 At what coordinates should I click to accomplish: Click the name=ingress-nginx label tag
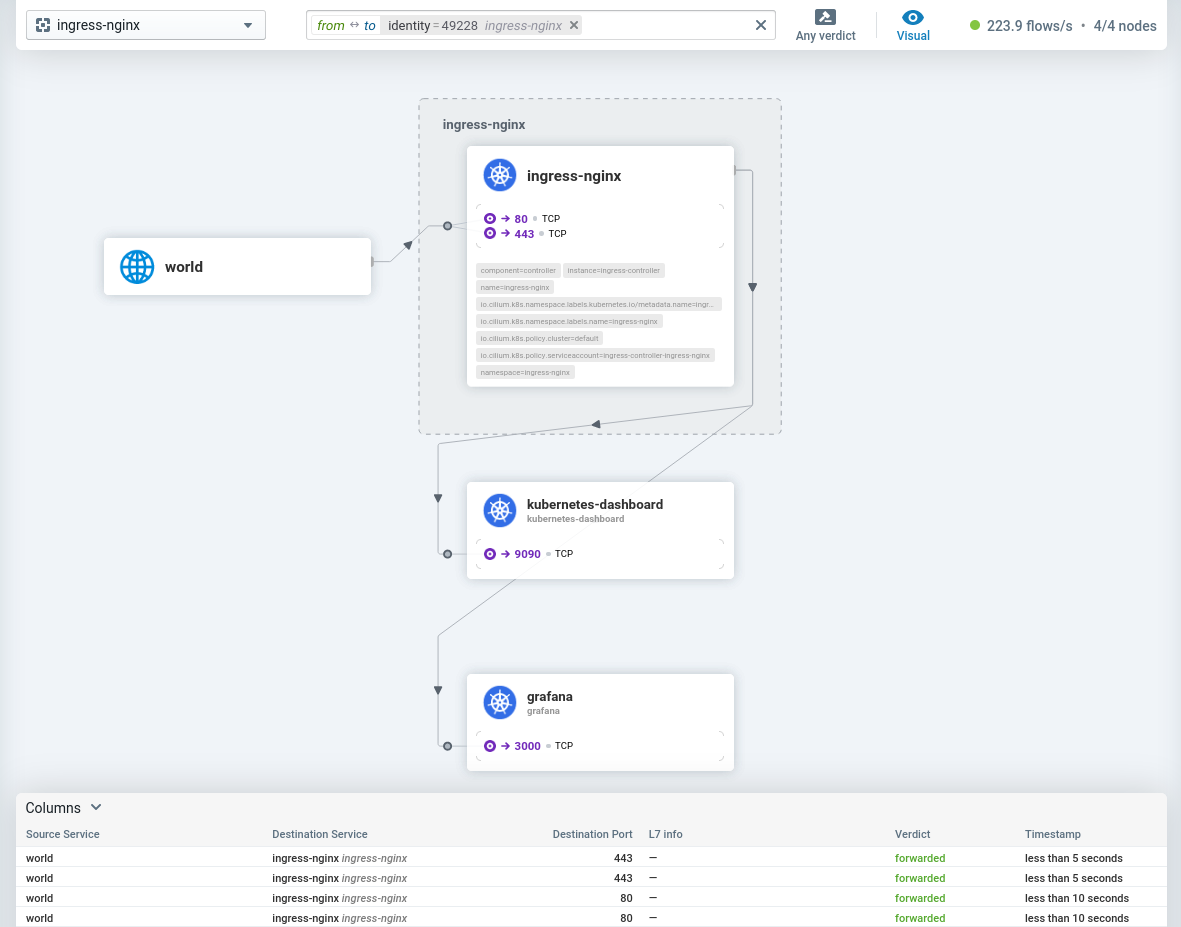pyautogui.click(x=515, y=287)
